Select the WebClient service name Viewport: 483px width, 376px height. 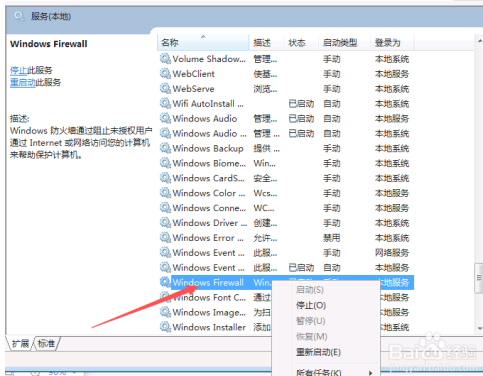[194, 73]
